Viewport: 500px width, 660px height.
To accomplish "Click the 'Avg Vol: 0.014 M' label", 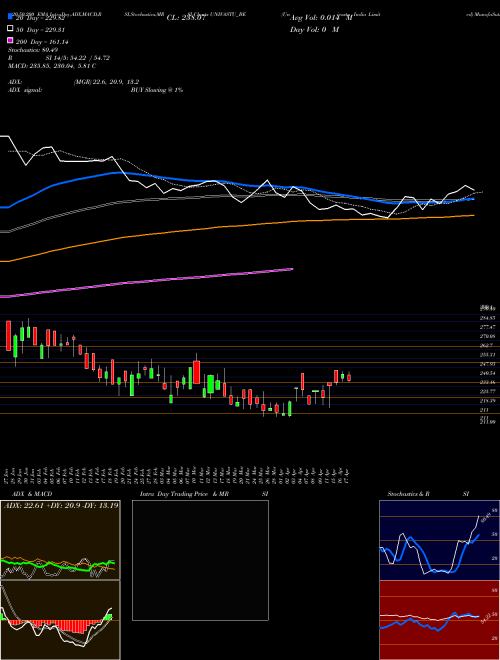I will (321, 18).
